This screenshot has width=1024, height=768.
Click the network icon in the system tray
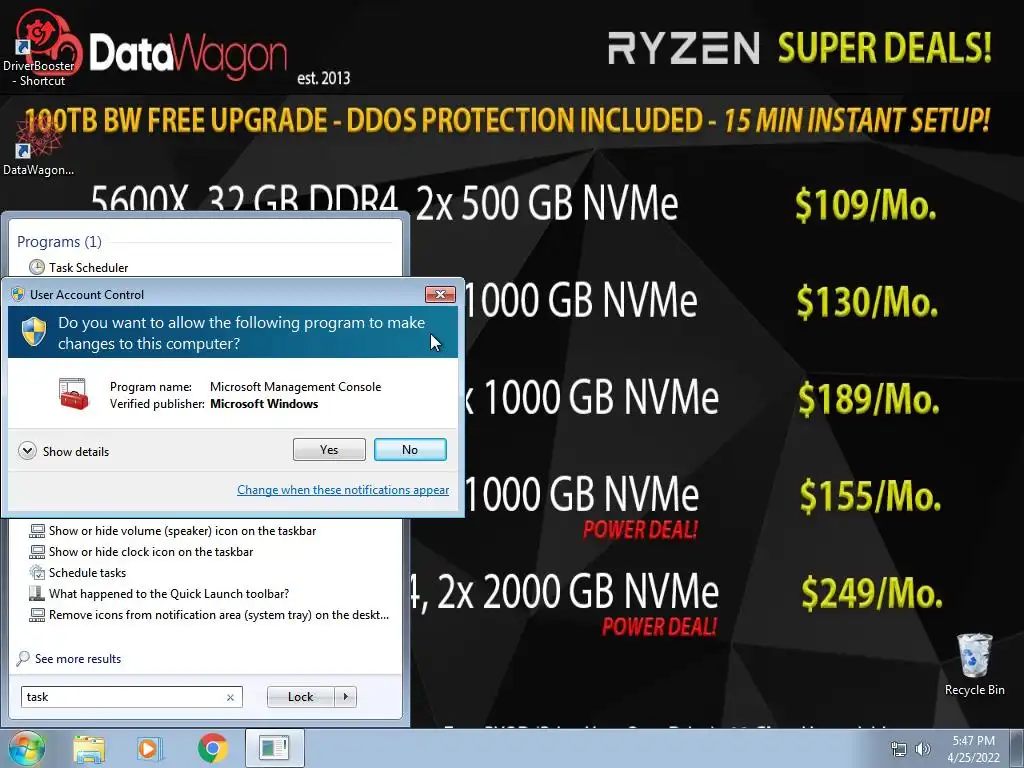(899, 749)
